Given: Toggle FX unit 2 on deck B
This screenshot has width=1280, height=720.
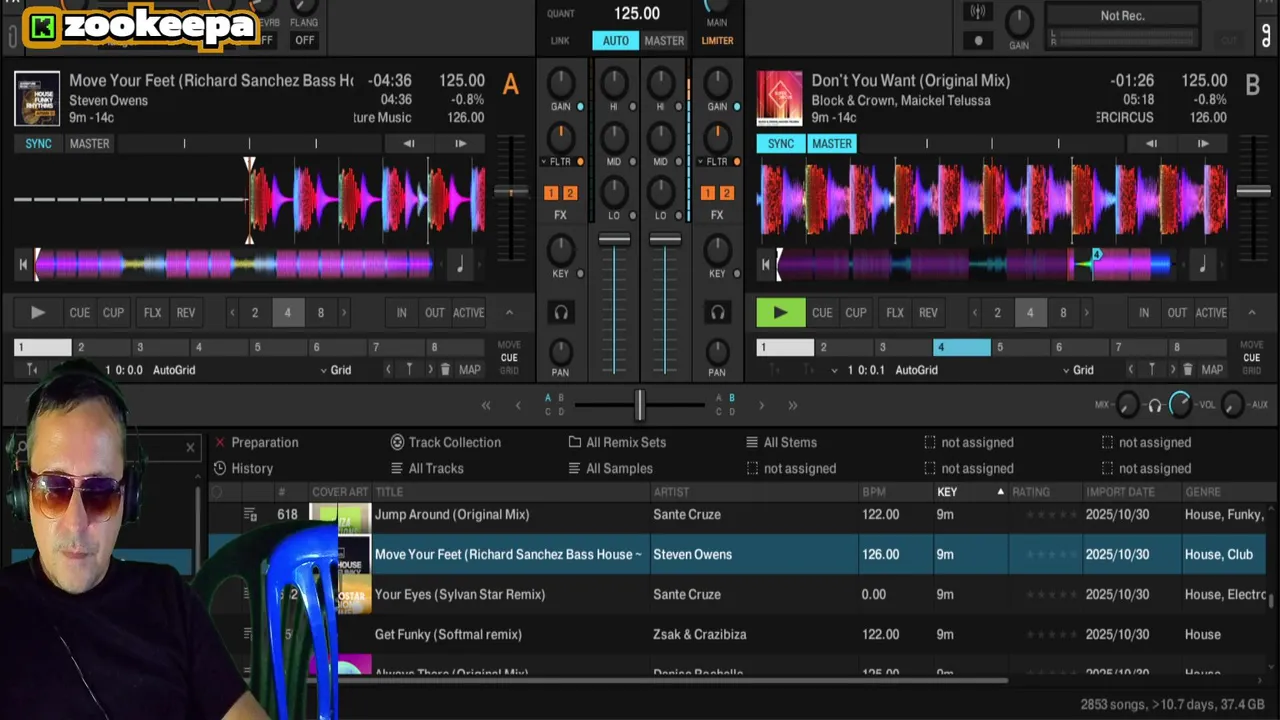Looking at the screenshot, I should [726, 193].
